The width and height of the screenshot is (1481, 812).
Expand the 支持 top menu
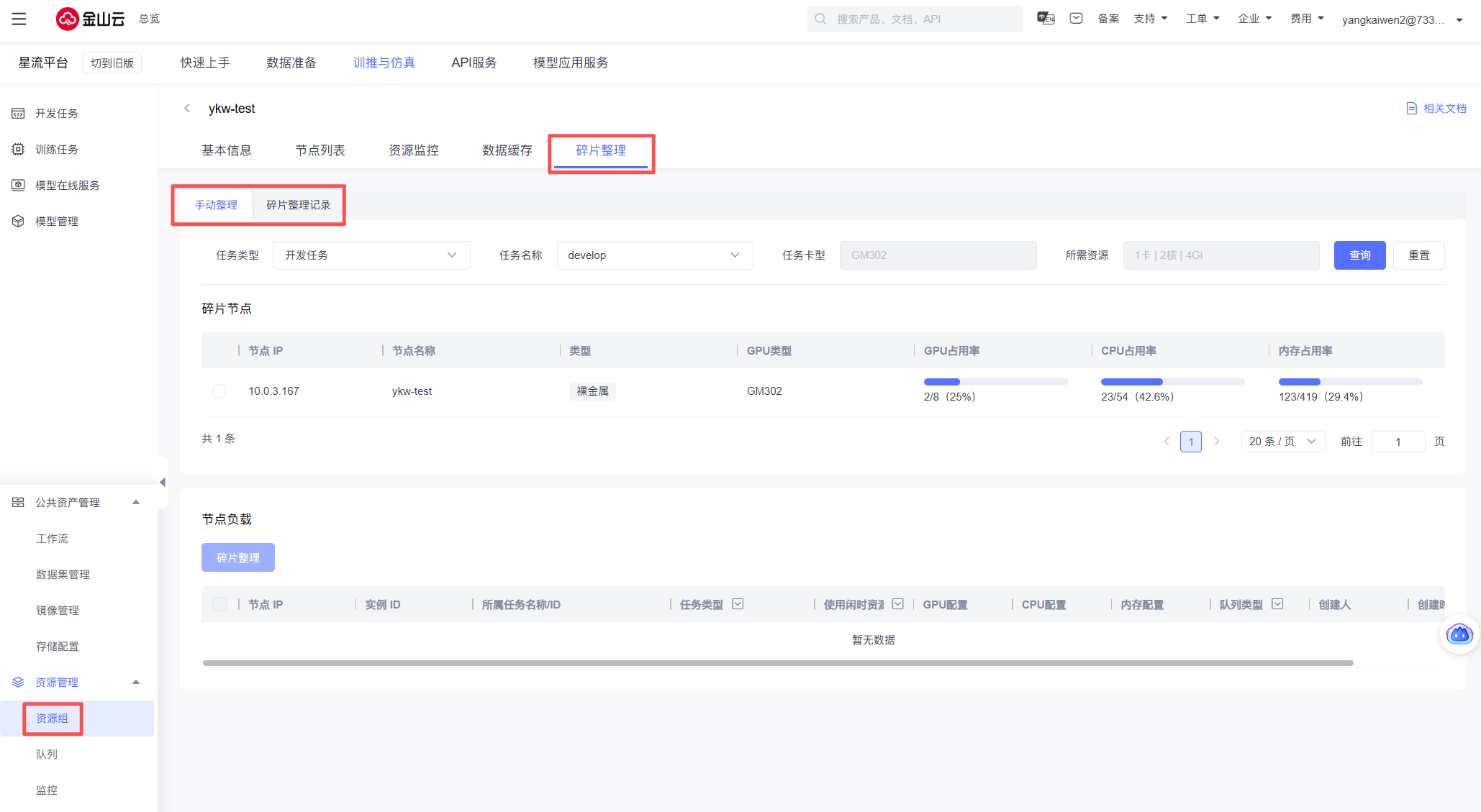1151,19
